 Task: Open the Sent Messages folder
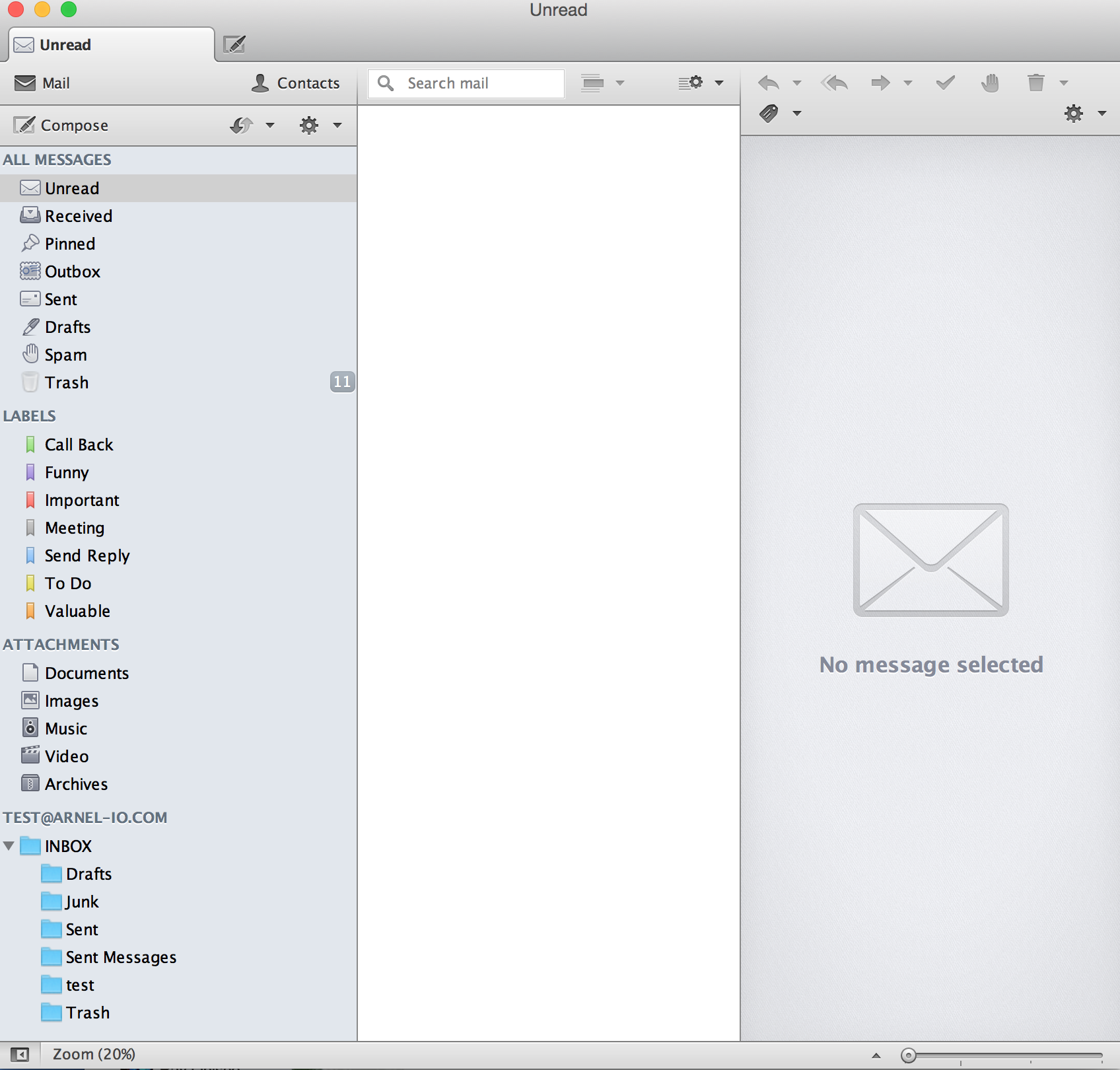tap(178, 957)
